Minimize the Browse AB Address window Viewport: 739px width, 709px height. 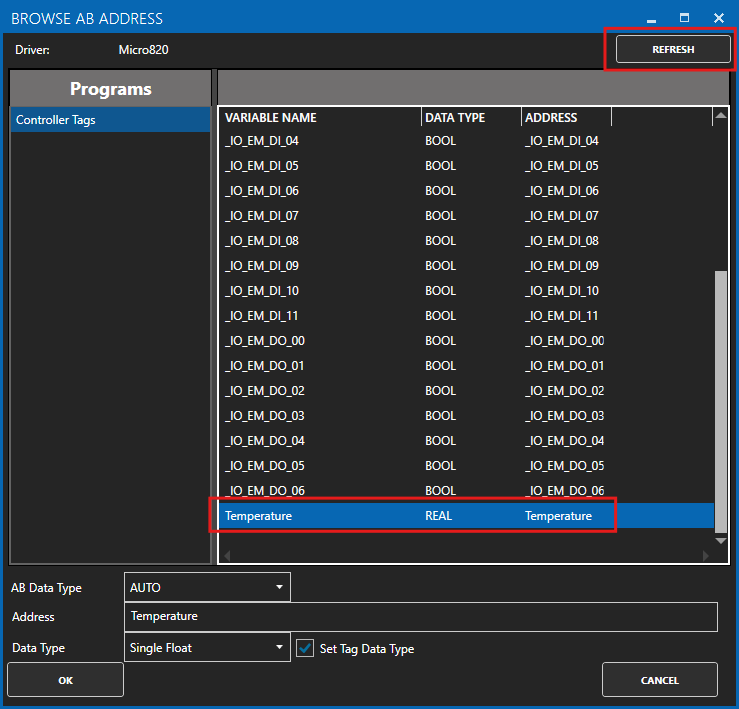[x=651, y=19]
